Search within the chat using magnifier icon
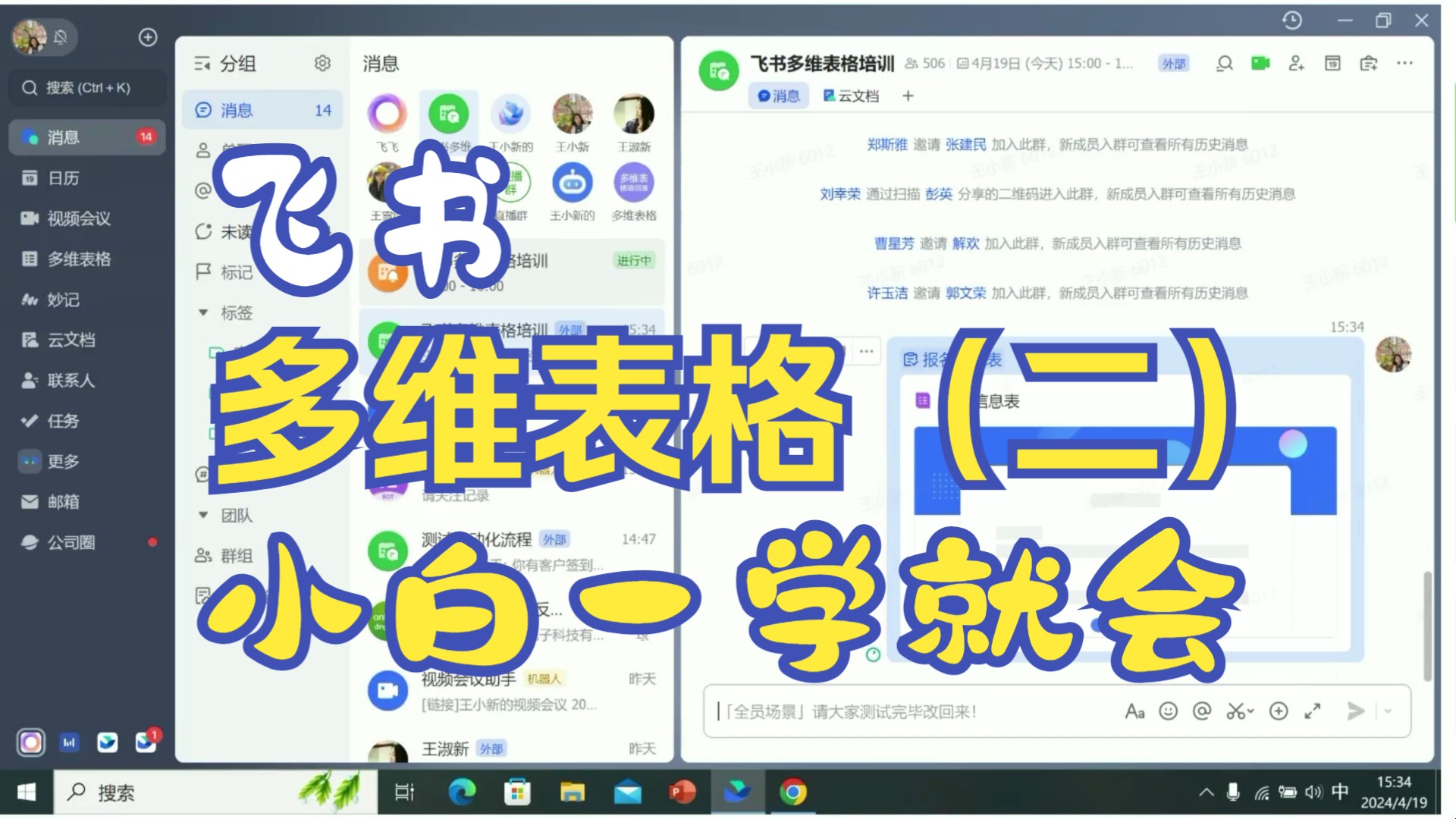 point(1224,64)
